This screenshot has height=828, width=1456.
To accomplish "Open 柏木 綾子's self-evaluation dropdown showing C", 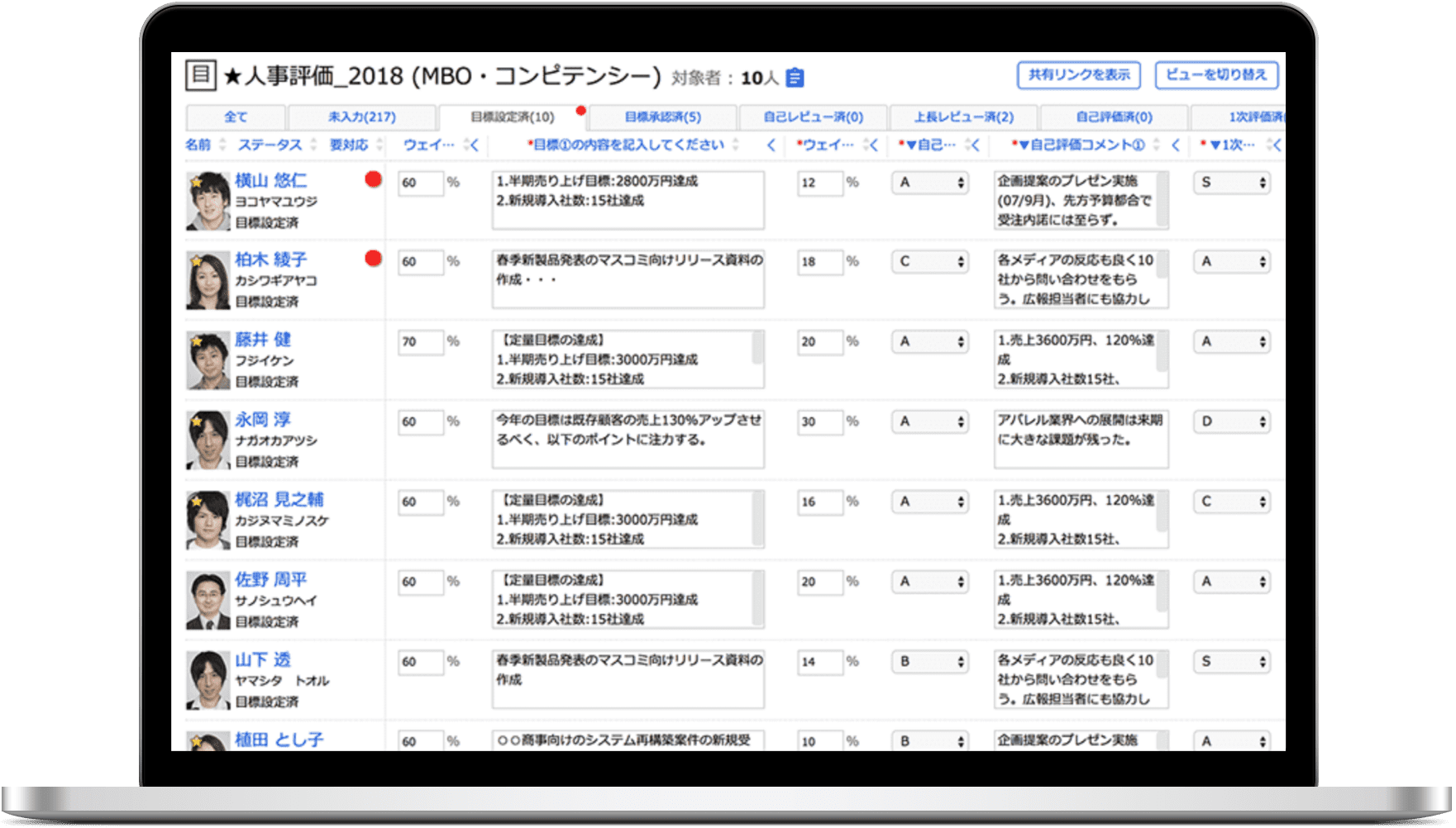I will [x=930, y=262].
